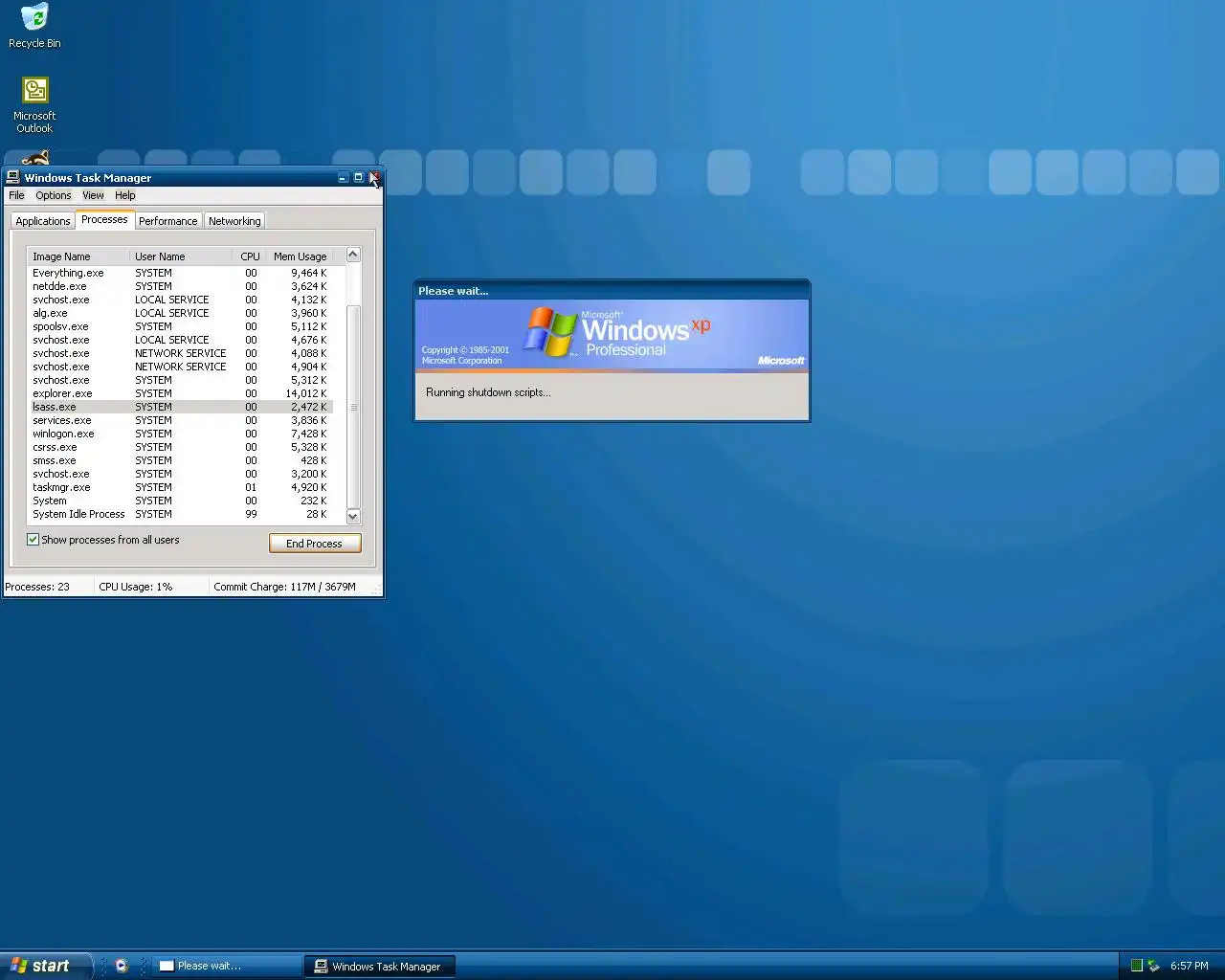The width and height of the screenshot is (1225, 980).
Task: Open the Help menu in Task Manager
Action: point(125,195)
